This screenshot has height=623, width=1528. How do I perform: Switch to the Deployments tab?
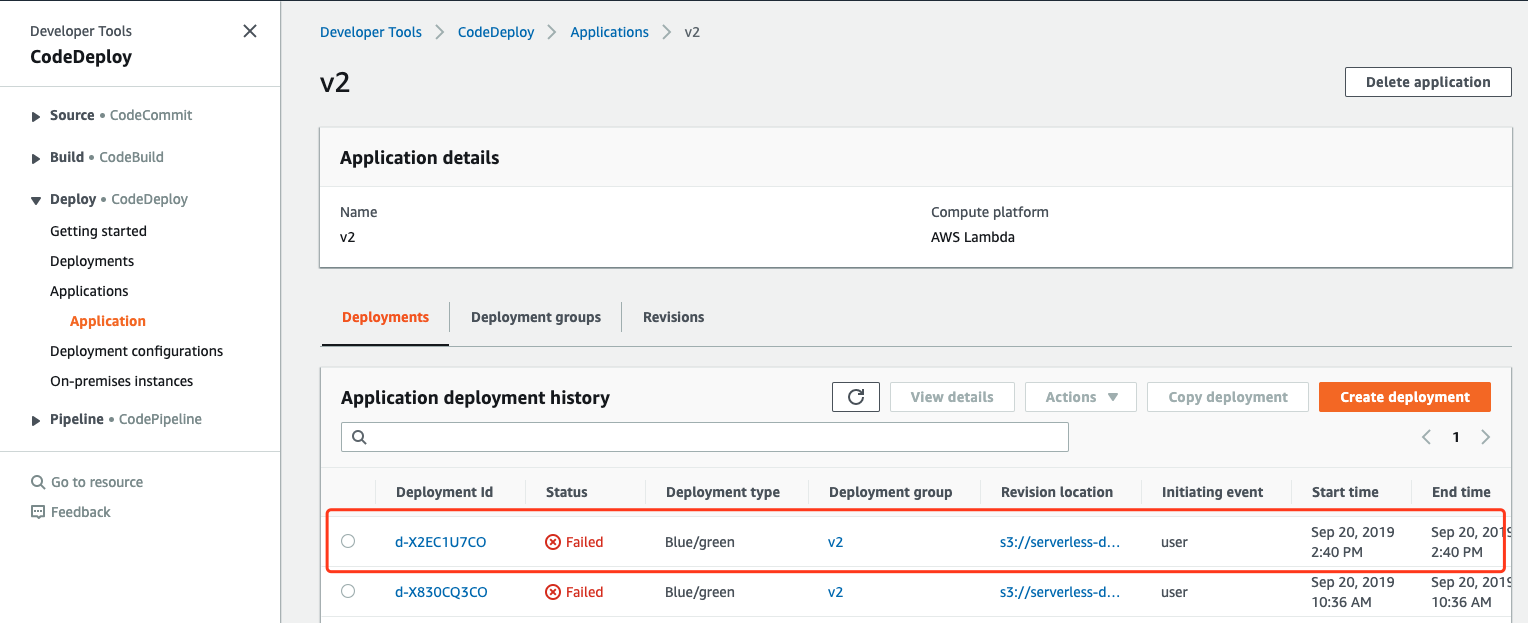coord(385,317)
